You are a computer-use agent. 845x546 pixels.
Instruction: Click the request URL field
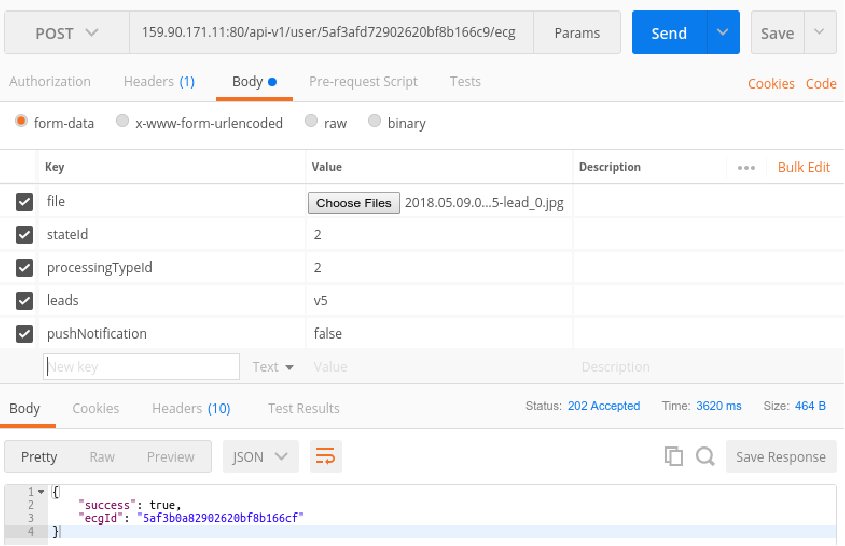coord(331,33)
